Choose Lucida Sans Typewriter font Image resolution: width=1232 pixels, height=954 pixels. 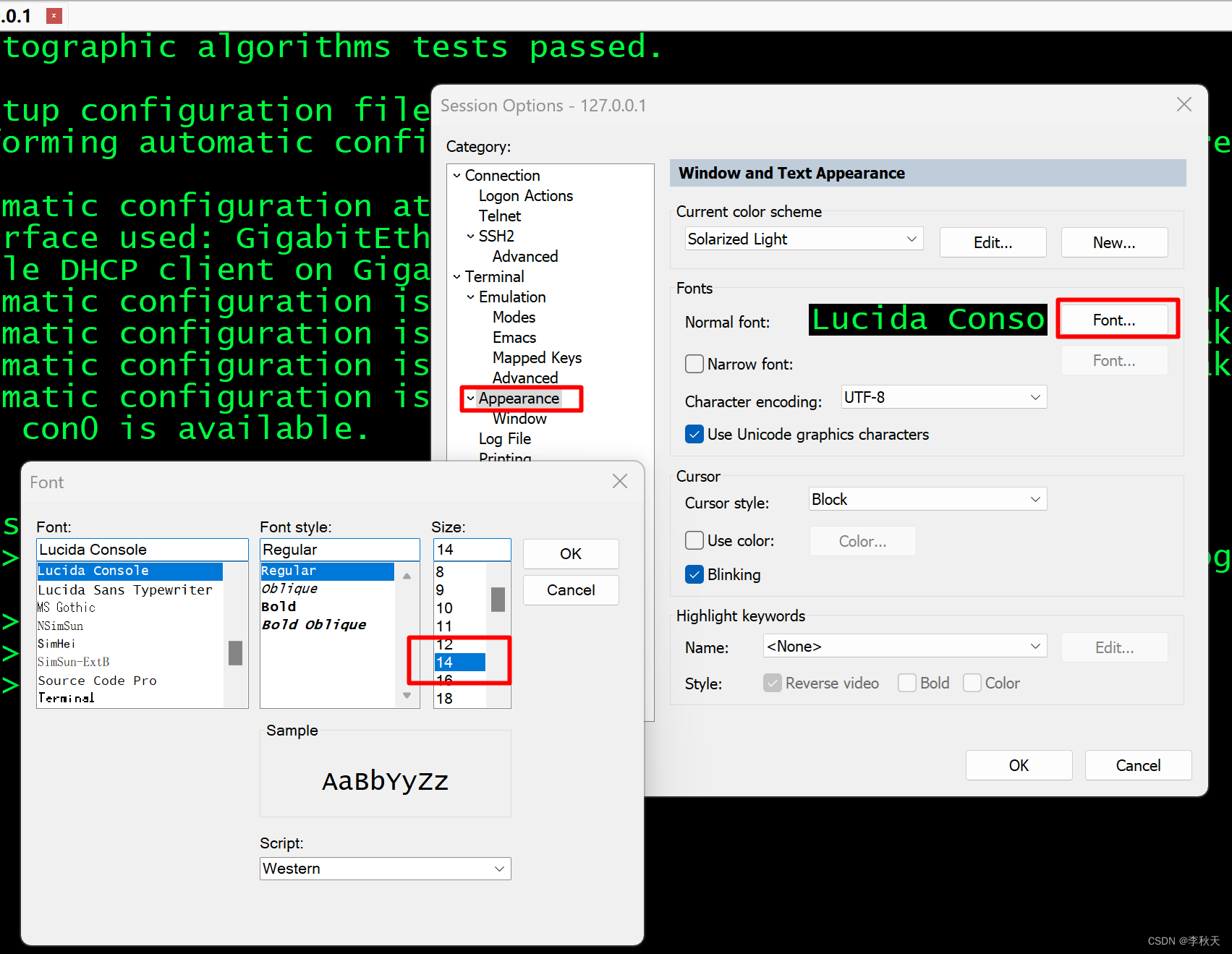click(125, 590)
